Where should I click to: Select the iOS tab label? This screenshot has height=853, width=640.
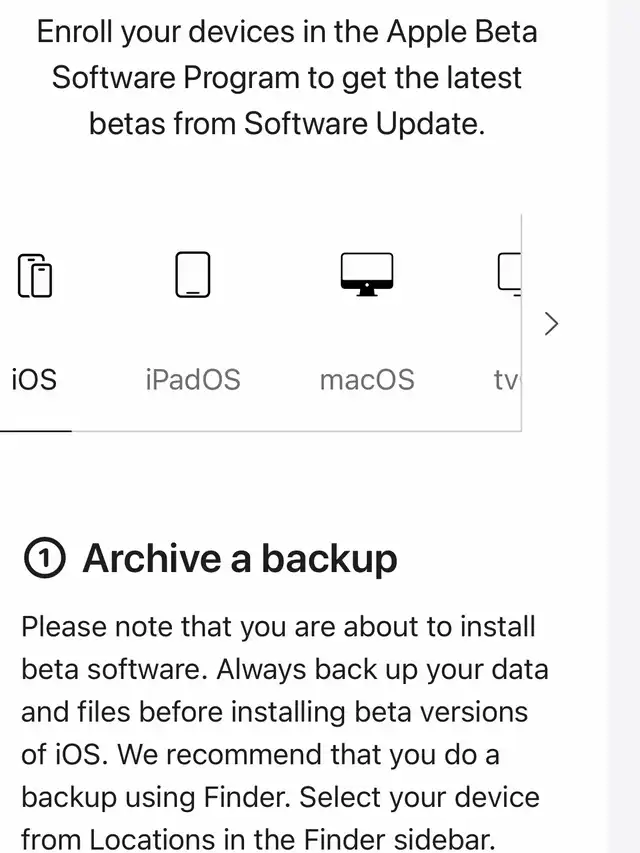click(34, 380)
